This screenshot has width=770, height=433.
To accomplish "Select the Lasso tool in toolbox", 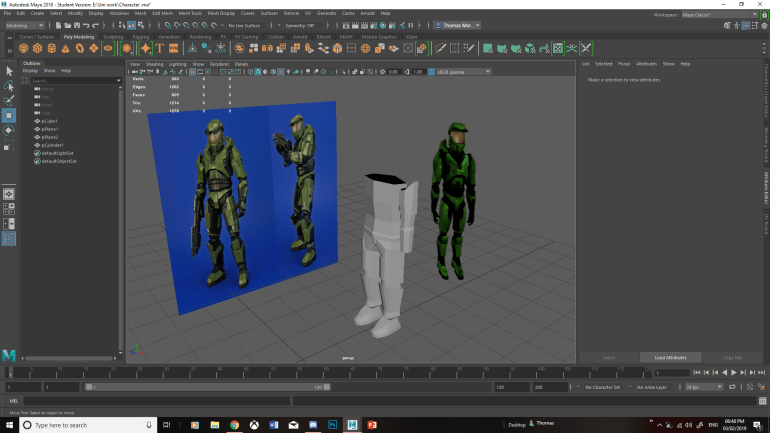I will pyautogui.click(x=9, y=86).
